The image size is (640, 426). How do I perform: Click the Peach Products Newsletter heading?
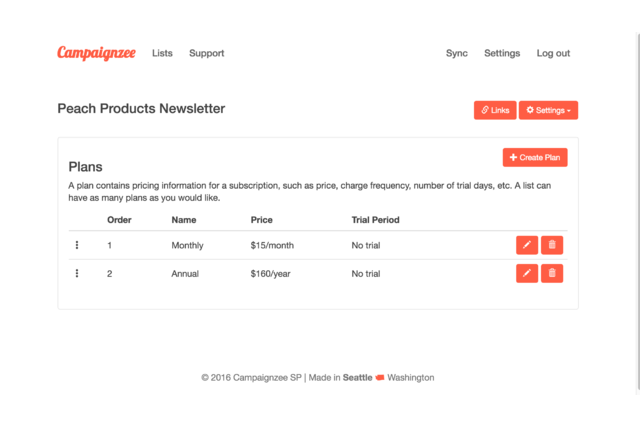click(141, 108)
